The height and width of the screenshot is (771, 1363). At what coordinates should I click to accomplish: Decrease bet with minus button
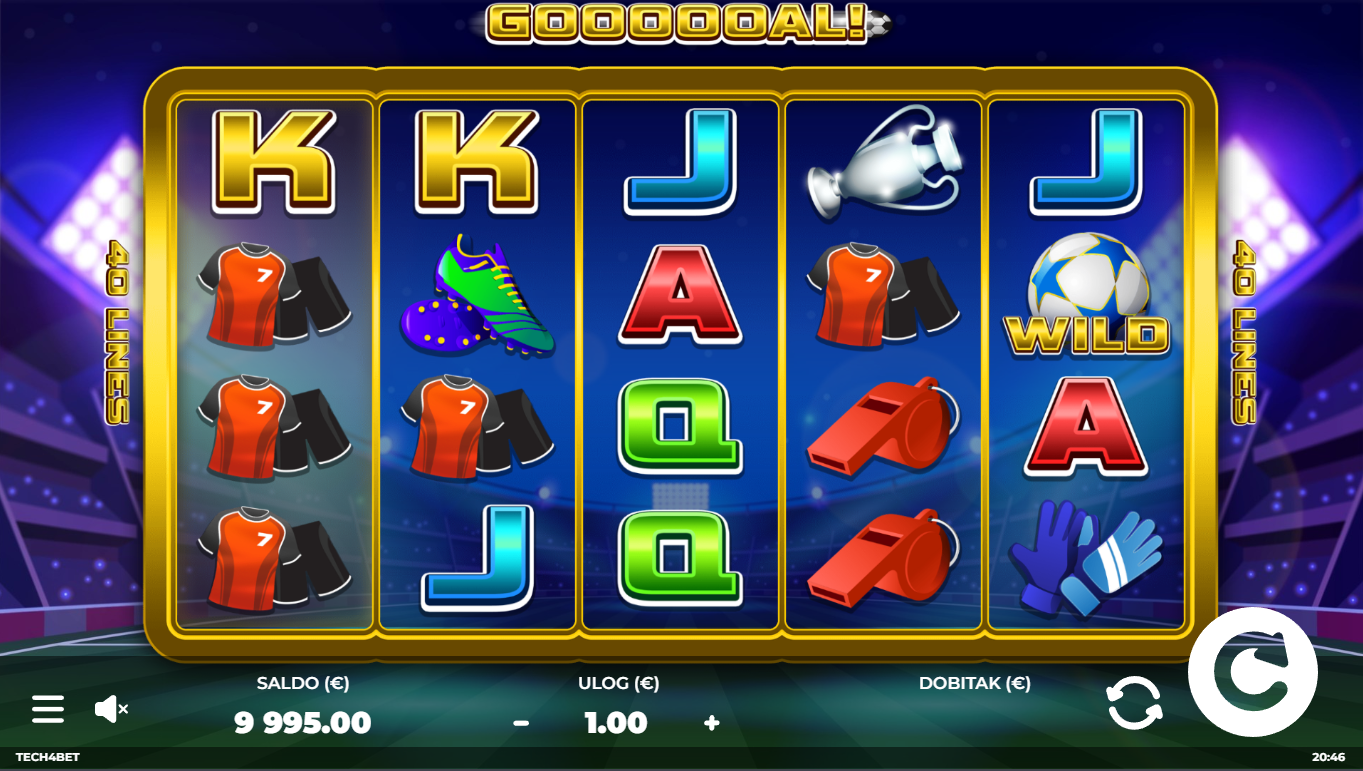tap(521, 723)
